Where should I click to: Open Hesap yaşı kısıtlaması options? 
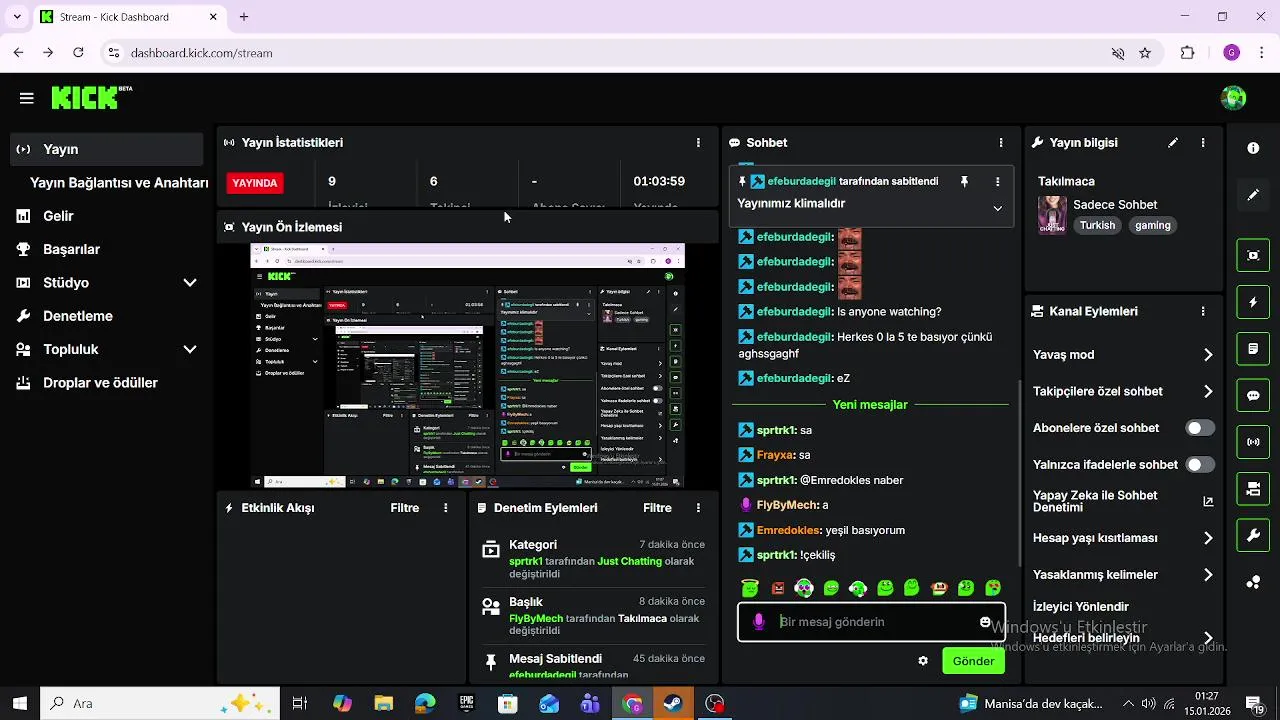[x=1123, y=538]
